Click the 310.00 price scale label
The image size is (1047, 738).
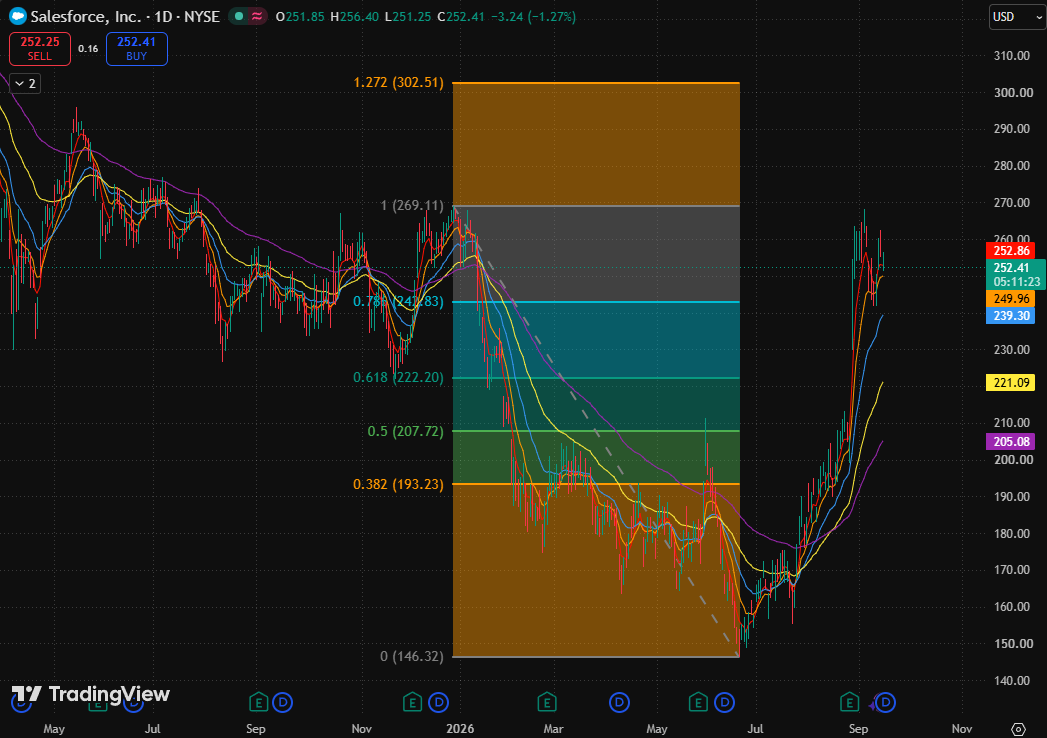[x=1012, y=55]
